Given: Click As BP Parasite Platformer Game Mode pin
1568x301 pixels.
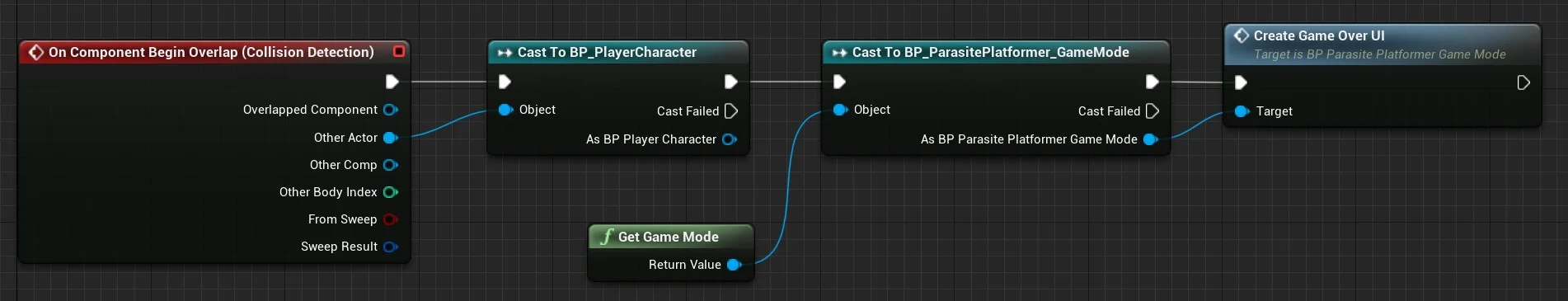Looking at the screenshot, I should [x=1151, y=139].
